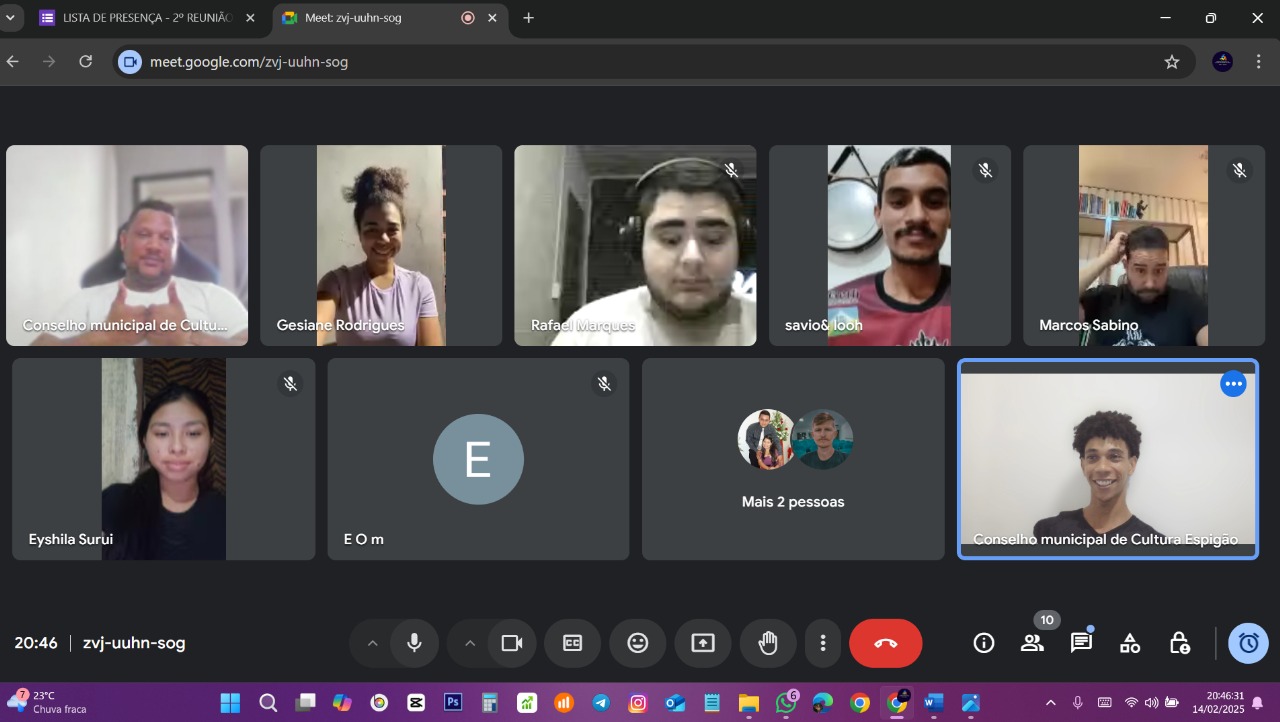Open Task View on taskbar
The width and height of the screenshot is (1280, 722).
click(305, 703)
